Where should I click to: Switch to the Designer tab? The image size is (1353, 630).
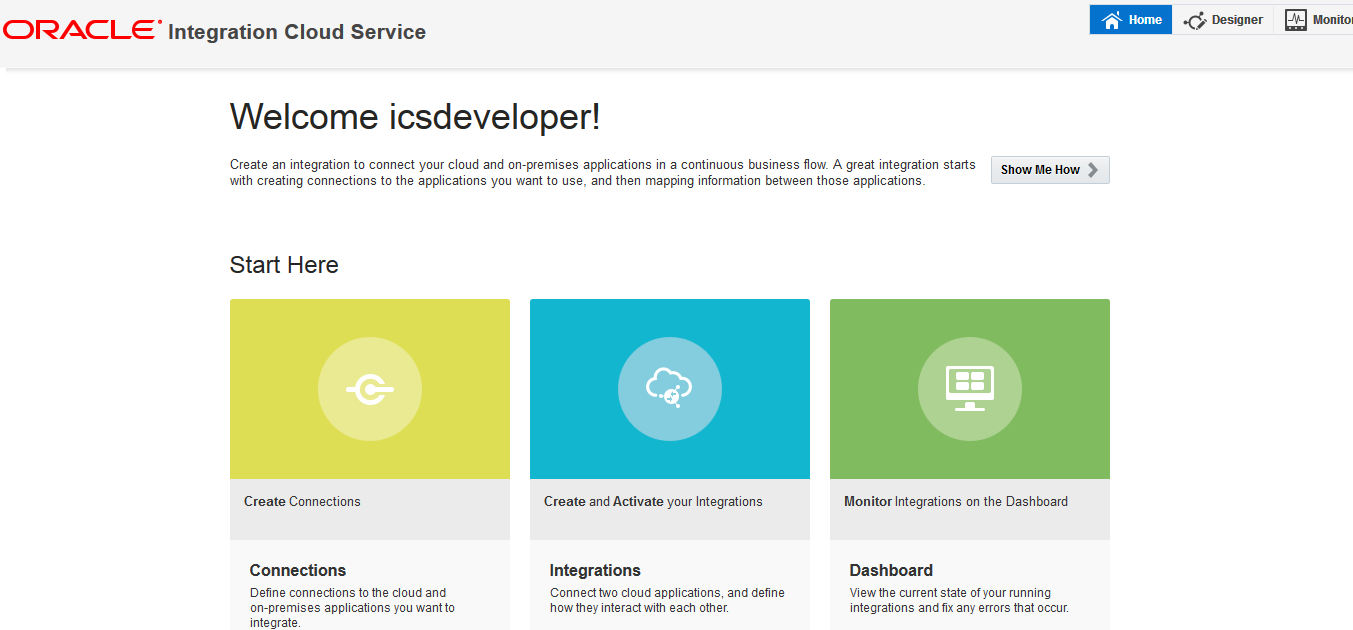point(1222,20)
